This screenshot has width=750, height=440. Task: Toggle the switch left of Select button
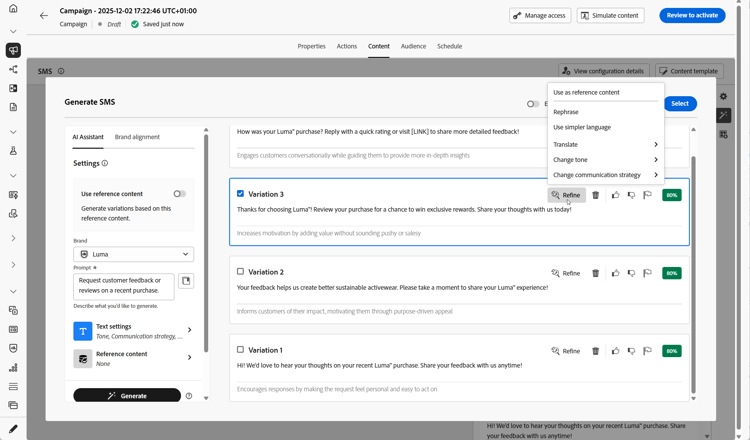[533, 104]
